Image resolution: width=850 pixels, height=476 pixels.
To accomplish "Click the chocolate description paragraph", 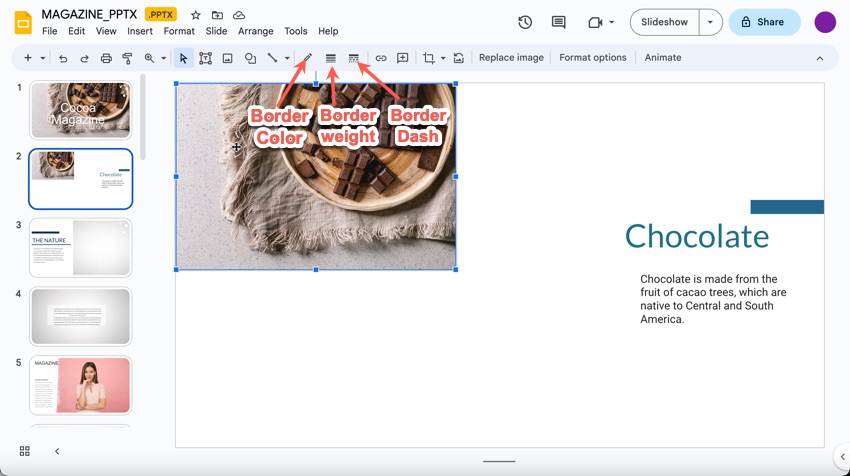I will [713, 299].
